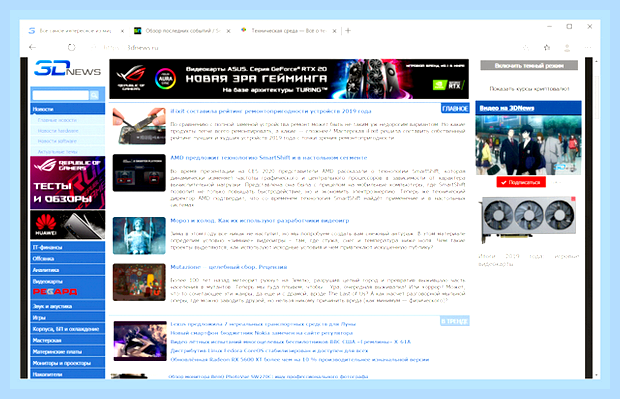
Task: Open the 'Мастерская' sidebar section
Action: pos(68,340)
